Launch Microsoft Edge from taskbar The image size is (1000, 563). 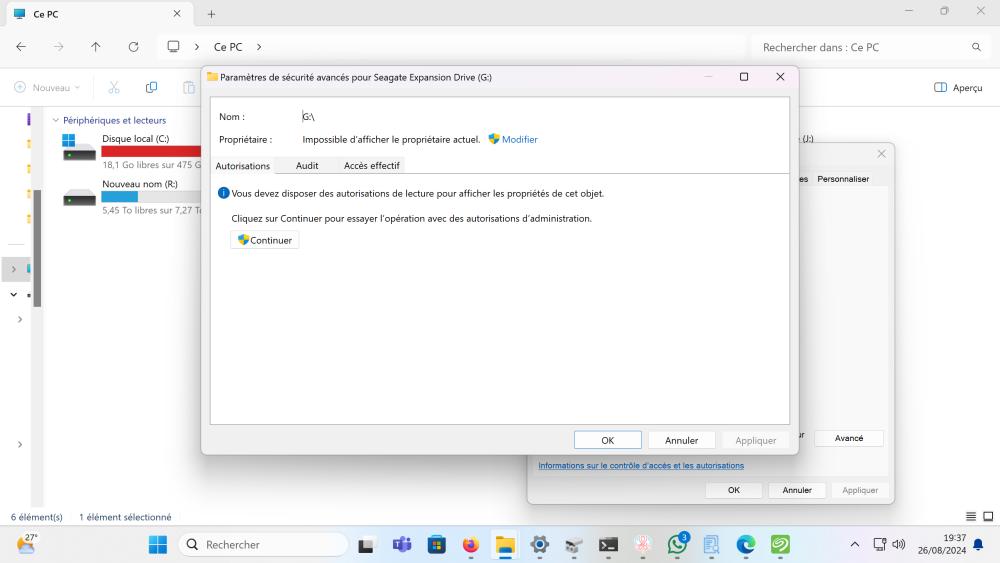[746, 545]
